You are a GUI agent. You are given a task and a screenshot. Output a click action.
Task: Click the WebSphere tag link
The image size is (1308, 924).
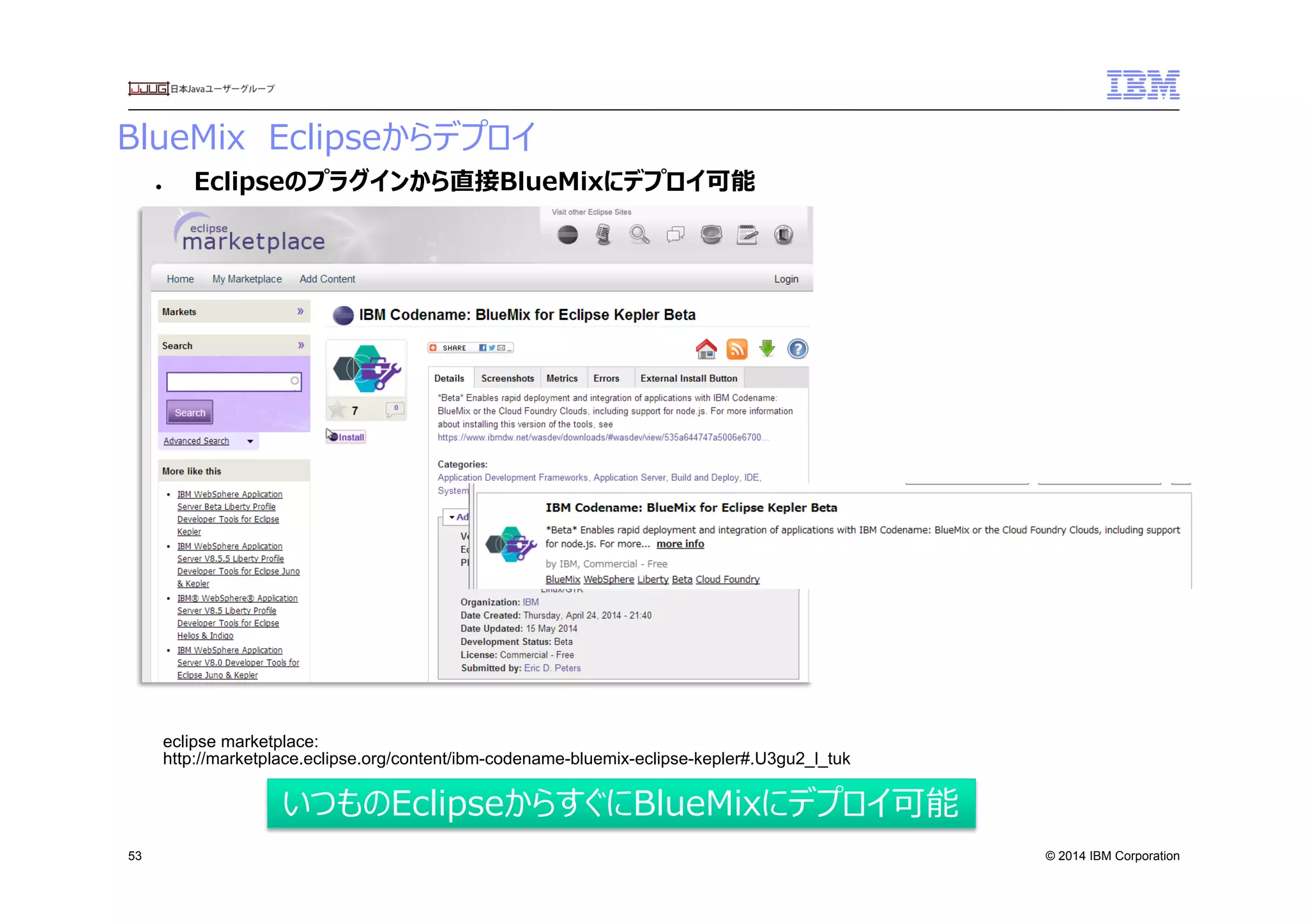[x=609, y=579]
